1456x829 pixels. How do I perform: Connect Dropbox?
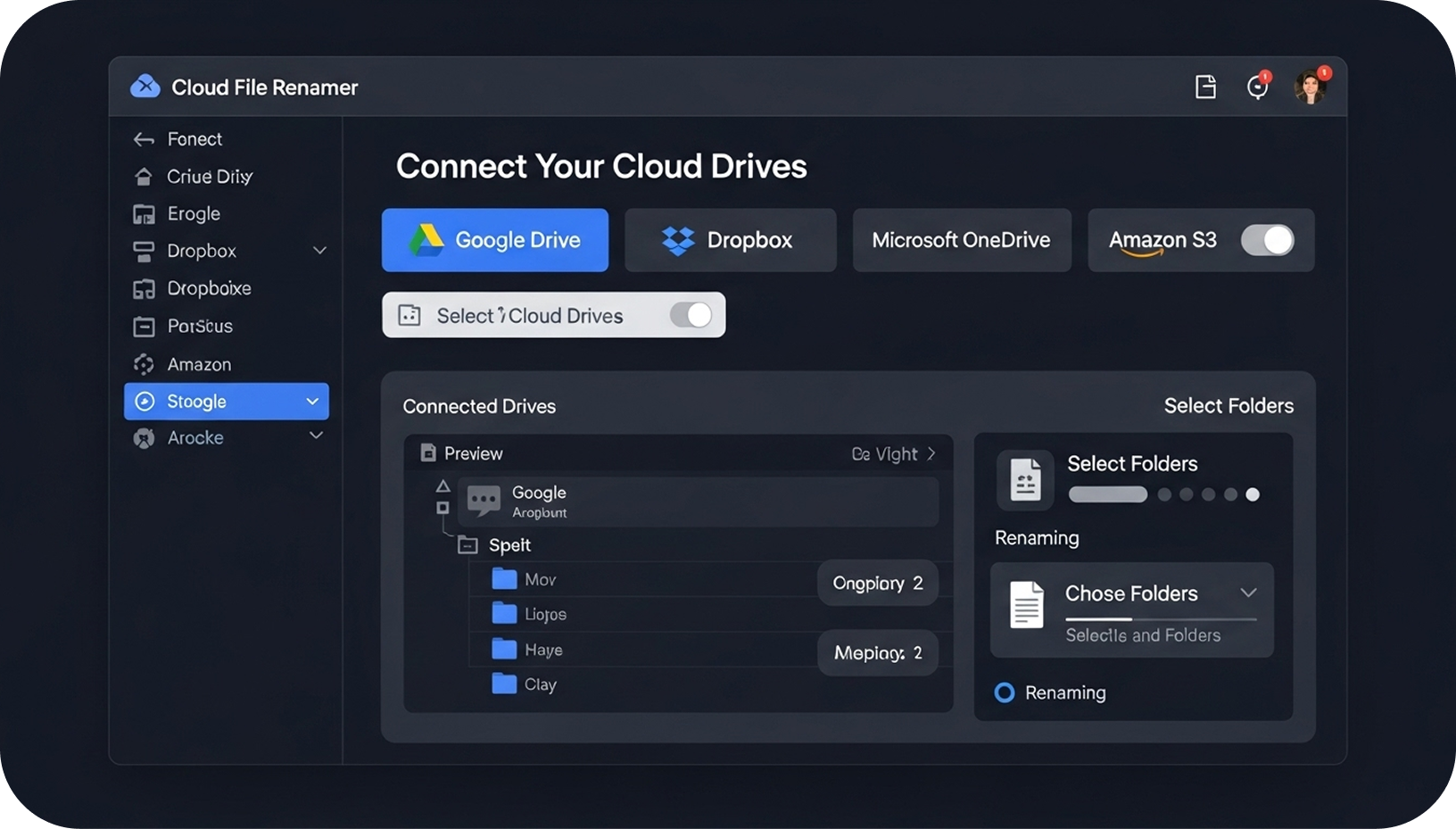730,240
